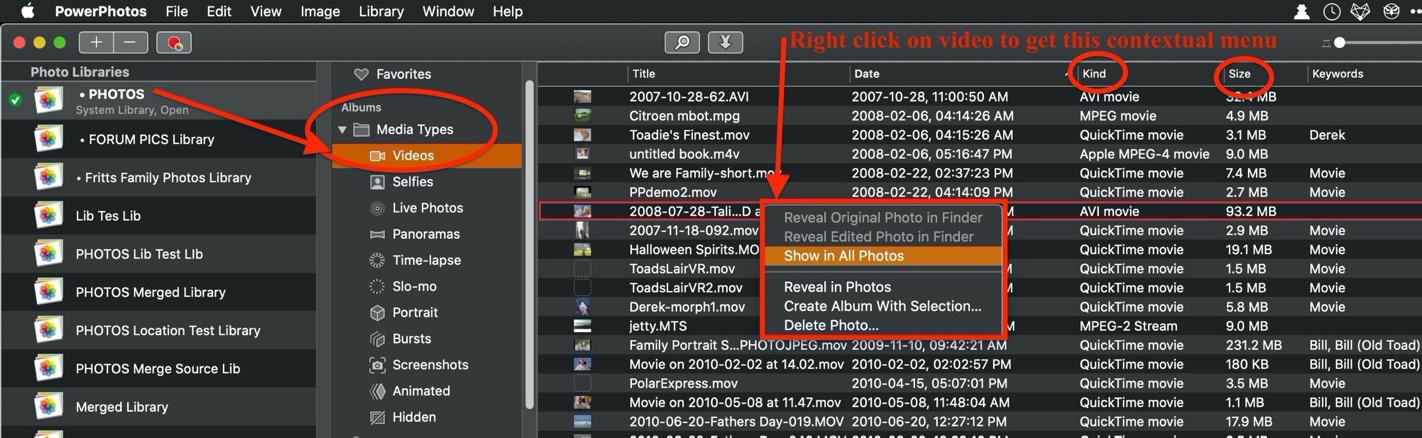Click thumbnail of 2007-10-28-62.AVI

pos(582,97)
